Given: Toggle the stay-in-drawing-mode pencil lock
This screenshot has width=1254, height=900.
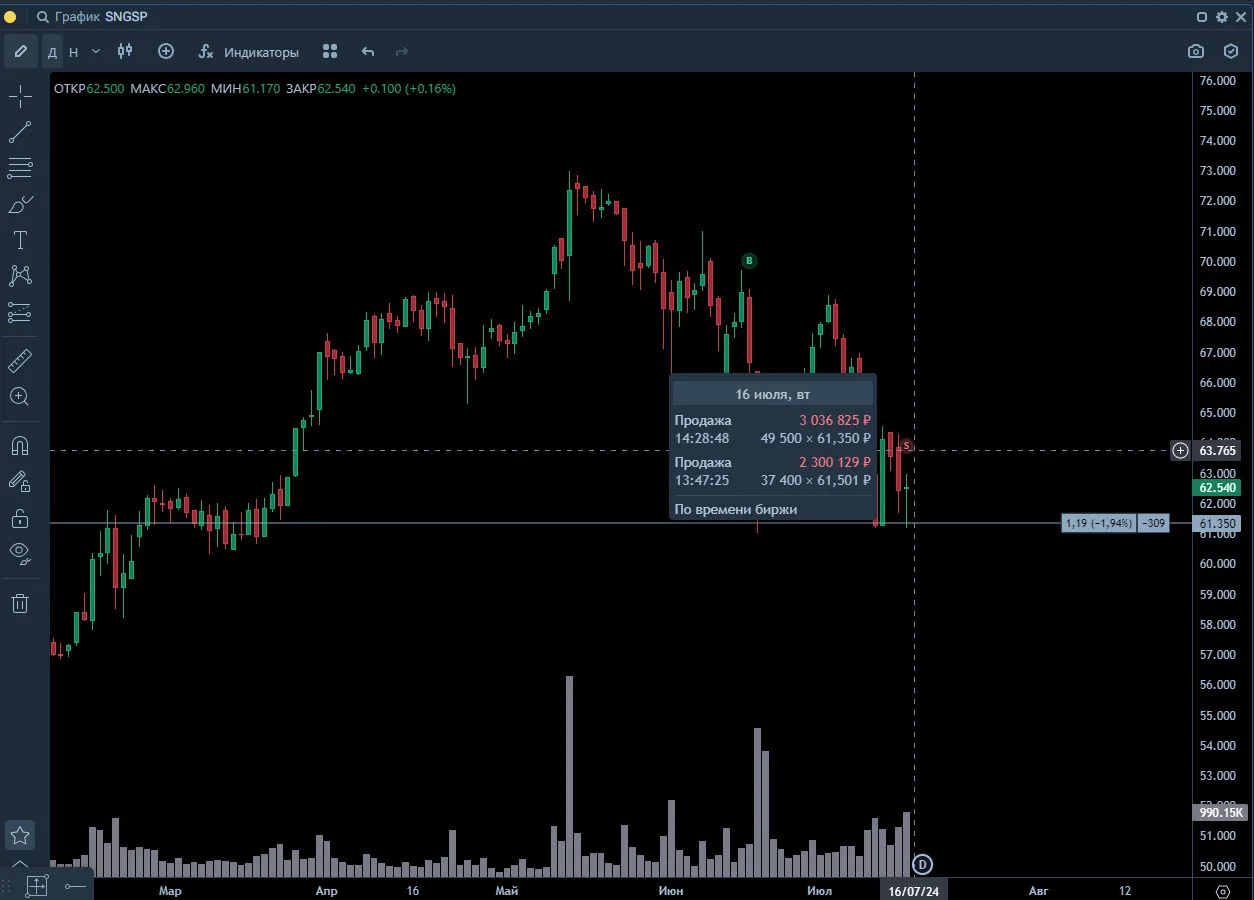Looking at the screenshot, I should pyautogui.click(x=20, y=482).
